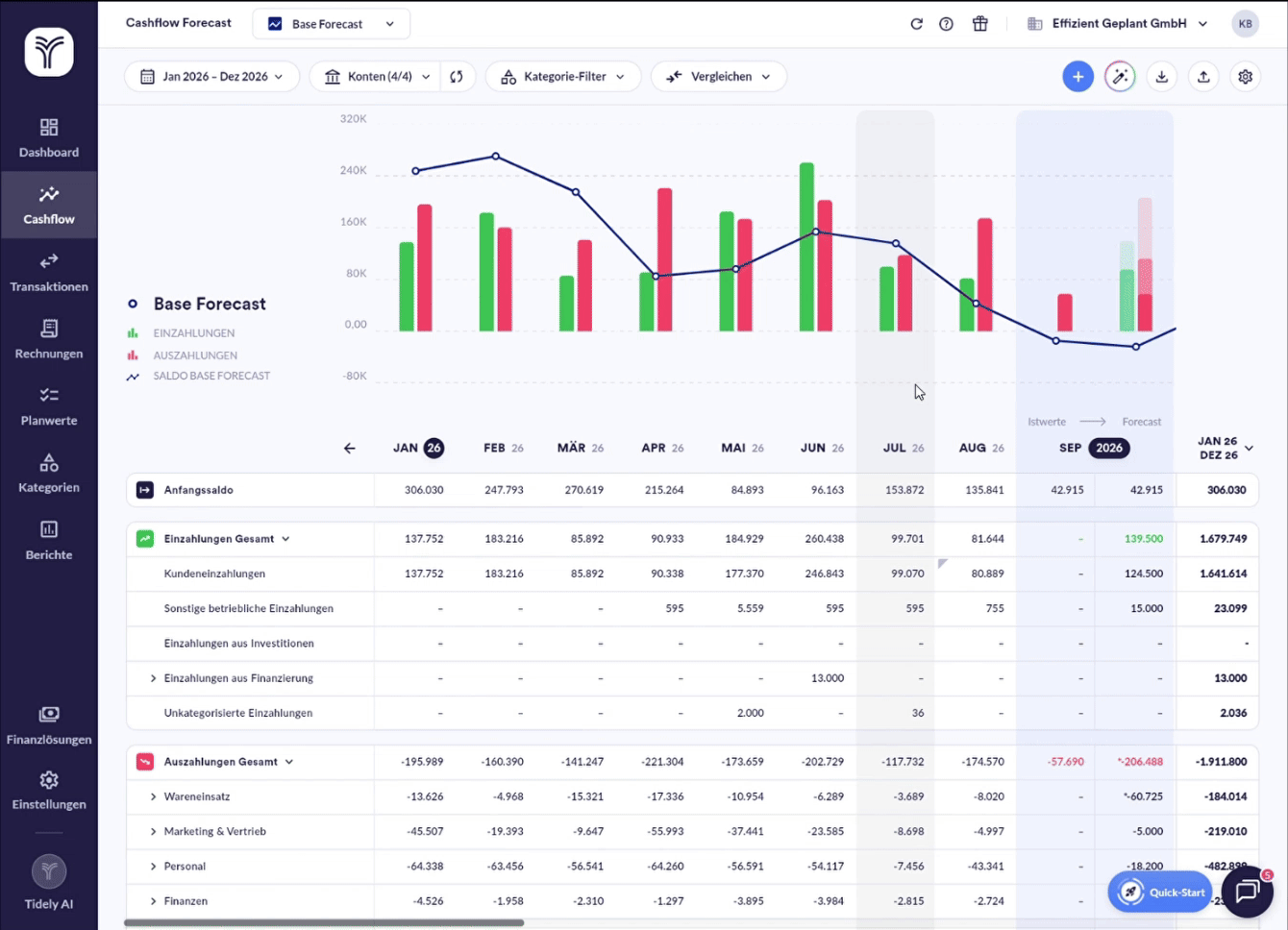Open the Kategorie-Filter dropdown
This screenshot has height=930, width=1288.
point(563,77)
